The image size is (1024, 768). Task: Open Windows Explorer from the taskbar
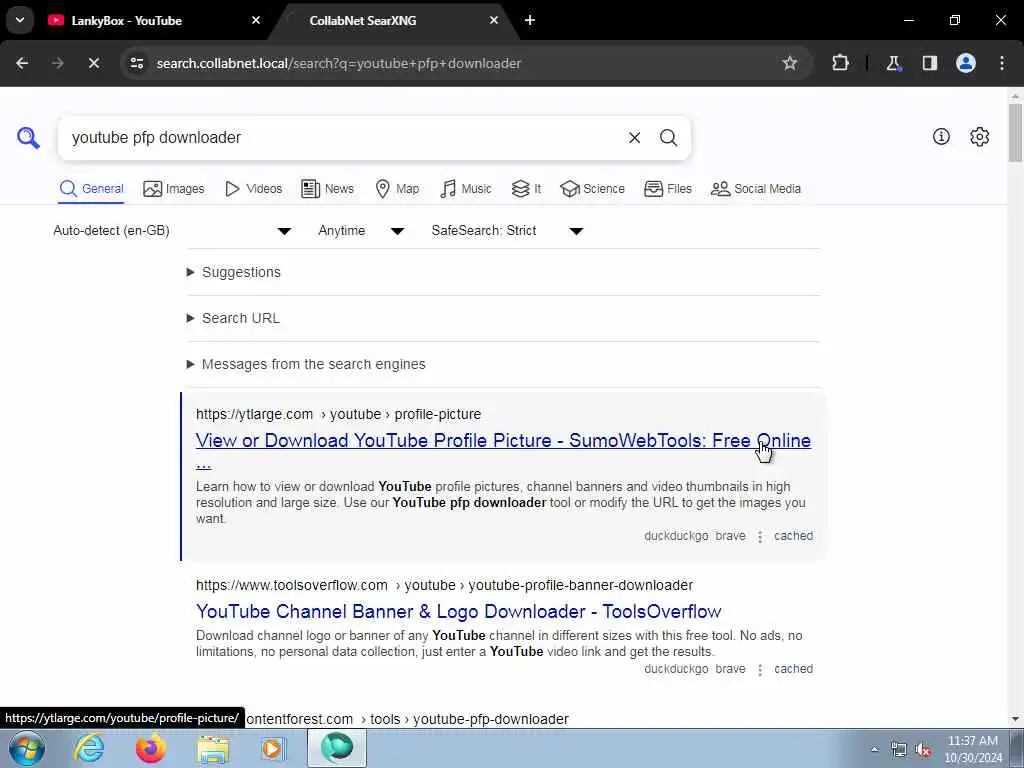213,748
